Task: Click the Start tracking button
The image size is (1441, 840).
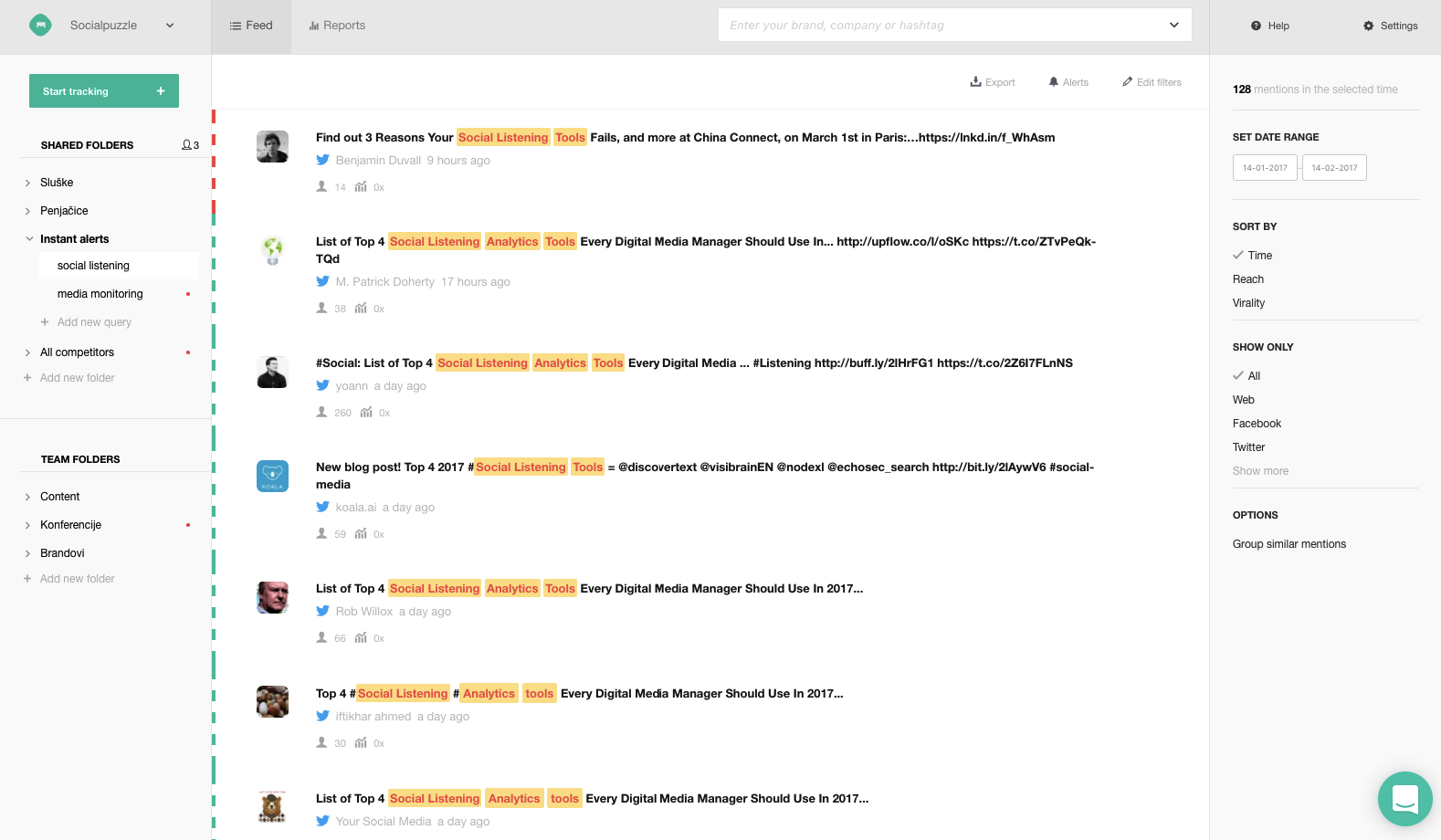Action: point(103,91)
